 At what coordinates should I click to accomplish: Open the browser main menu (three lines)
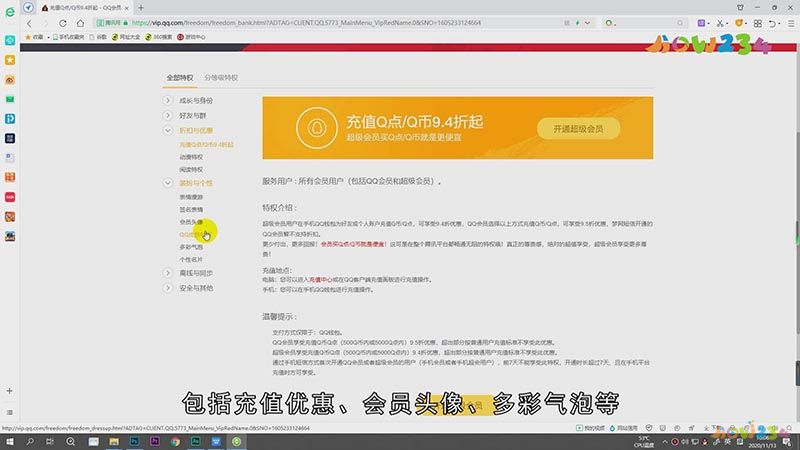point(791,23)
